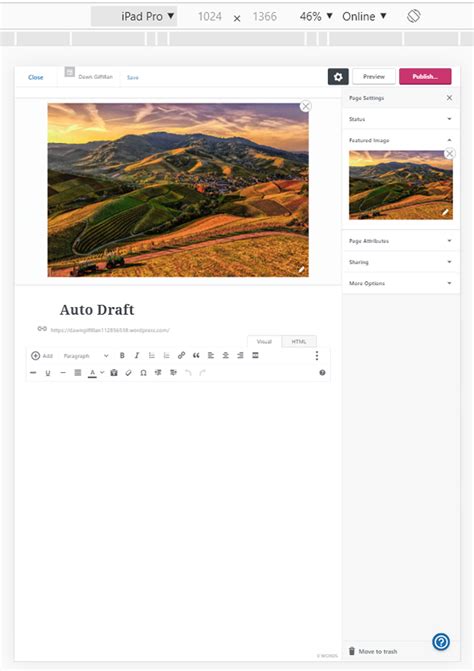Select the sidebar featured image thumbnail
The image size is (474, 671).
401,185
